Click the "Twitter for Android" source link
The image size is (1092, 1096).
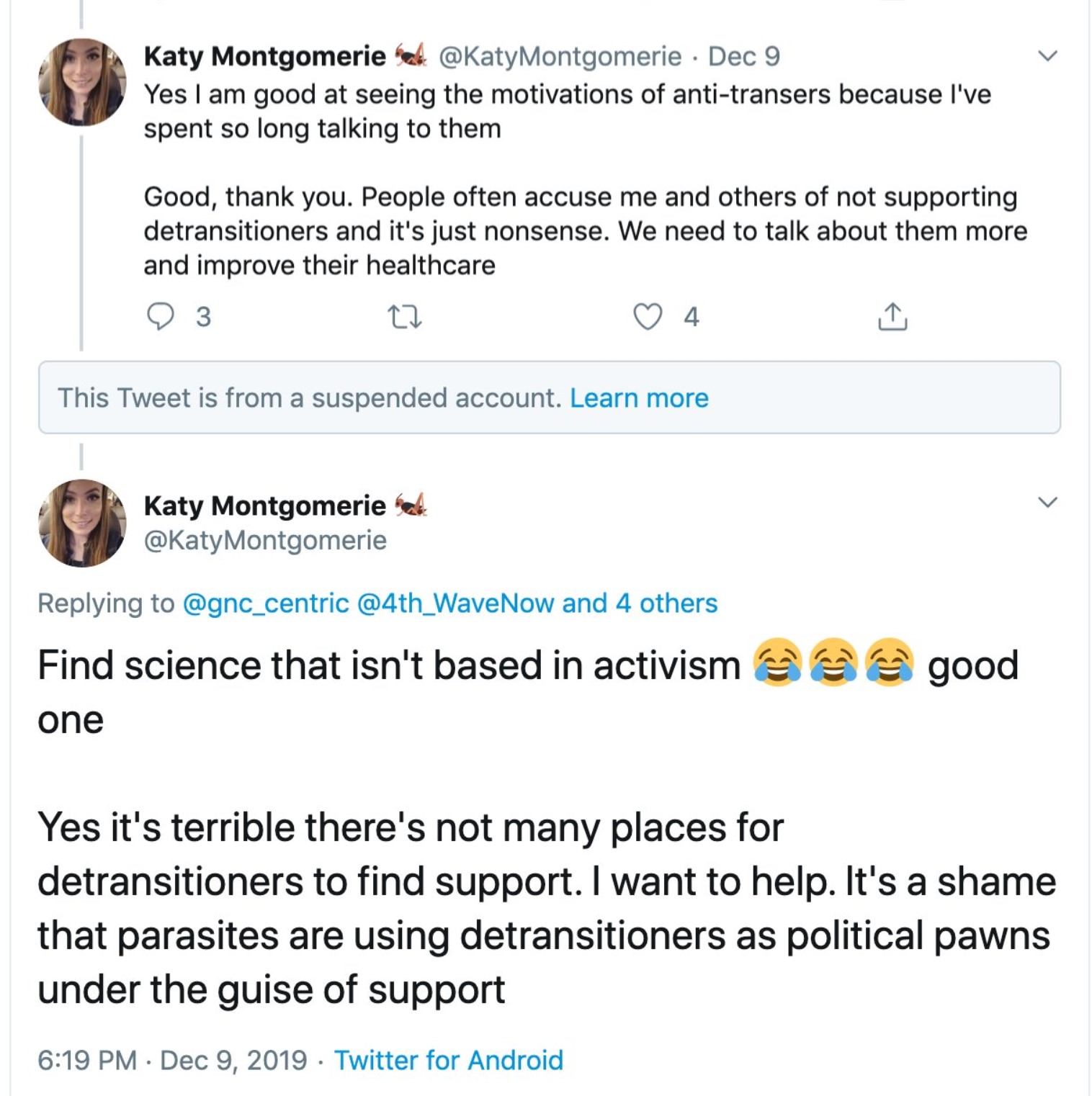coord(448,1060)
